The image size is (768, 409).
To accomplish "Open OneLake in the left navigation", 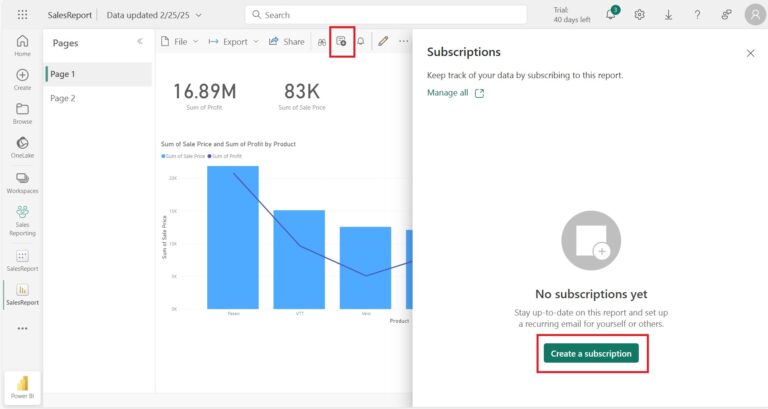I will [23, 147].
